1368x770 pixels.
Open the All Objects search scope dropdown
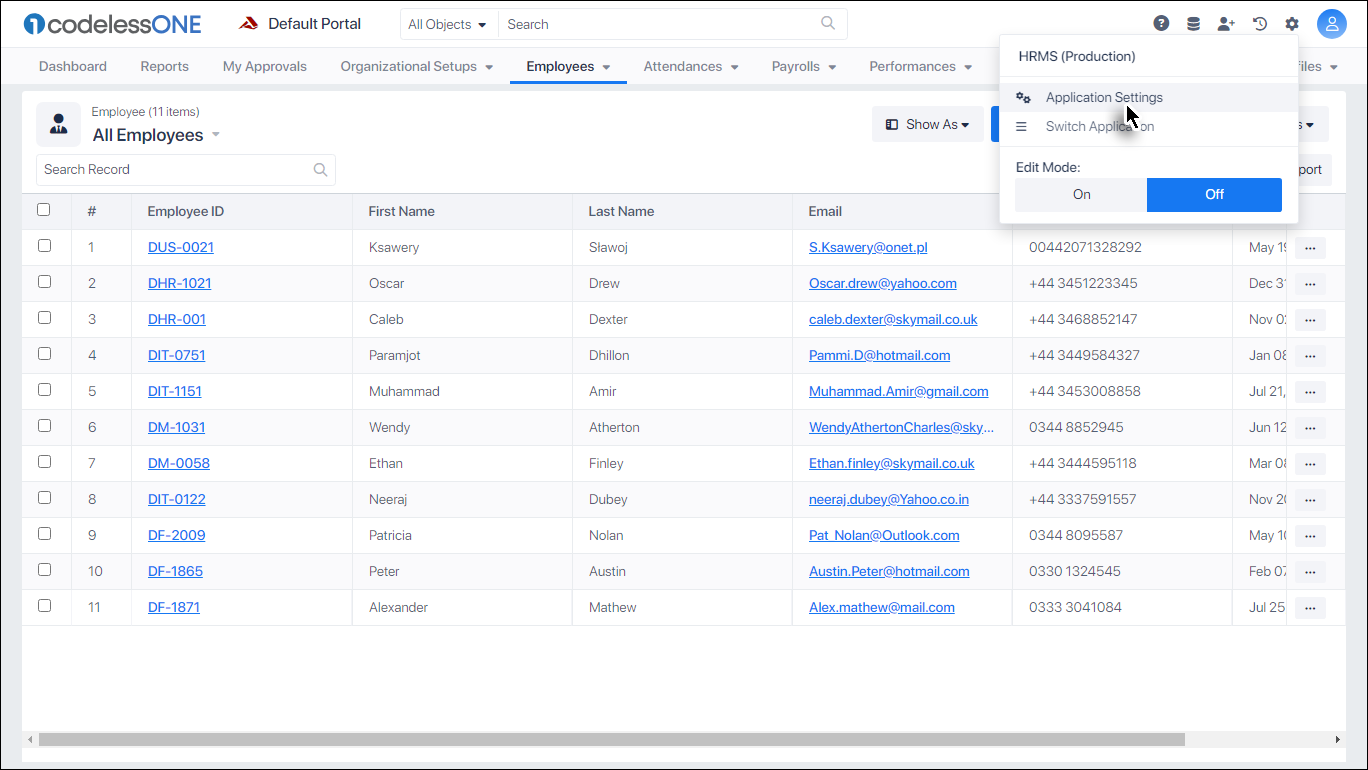(448, 24)
